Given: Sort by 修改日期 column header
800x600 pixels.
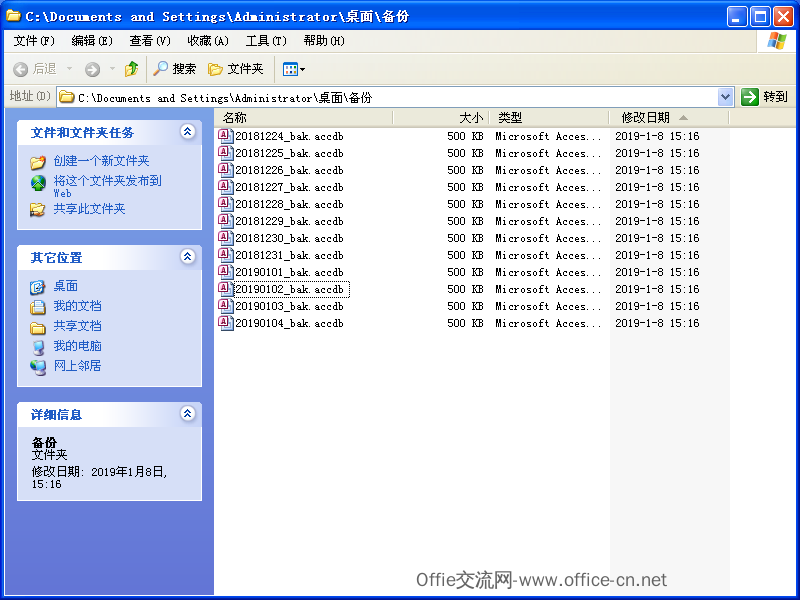Looking at the screenshot, I should 669,118.
